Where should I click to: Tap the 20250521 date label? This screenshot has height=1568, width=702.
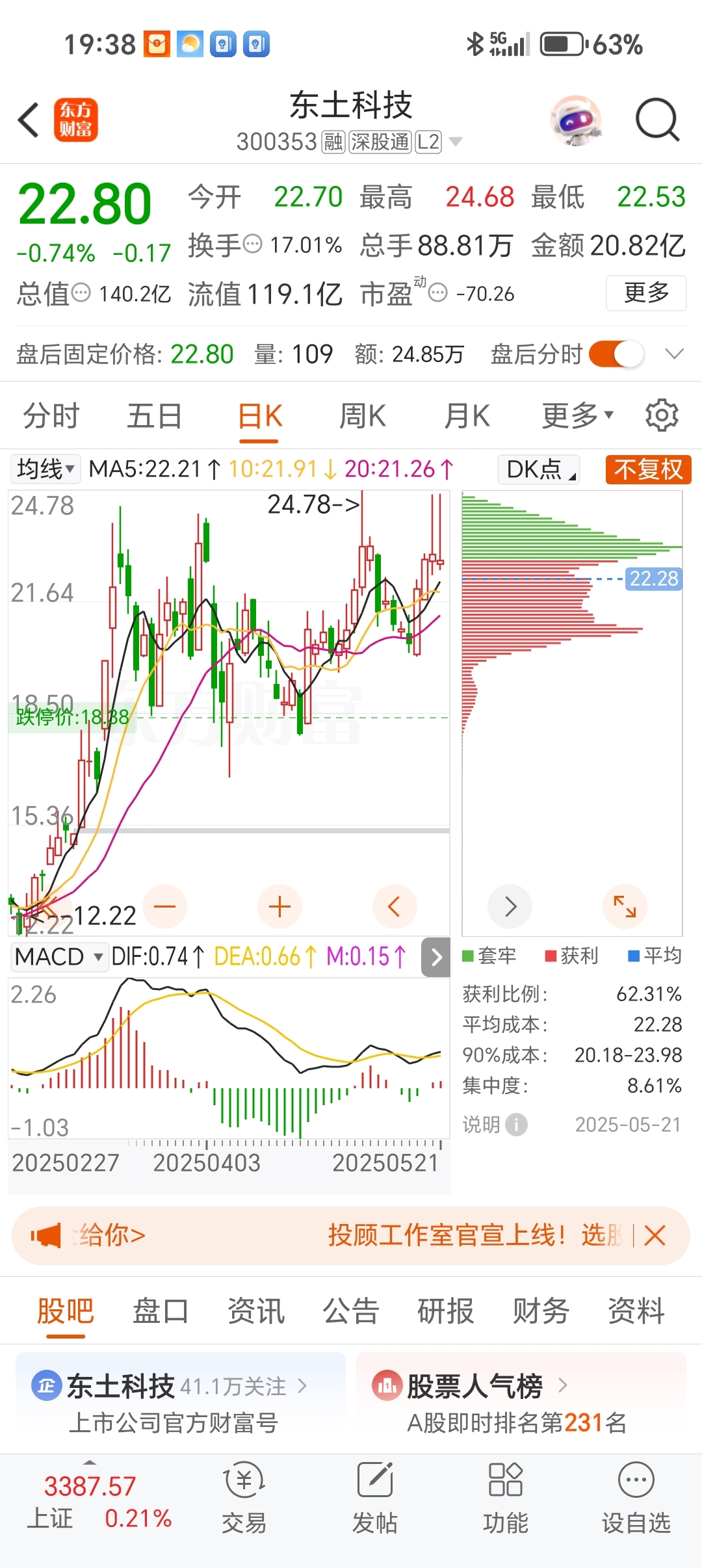385,1162
